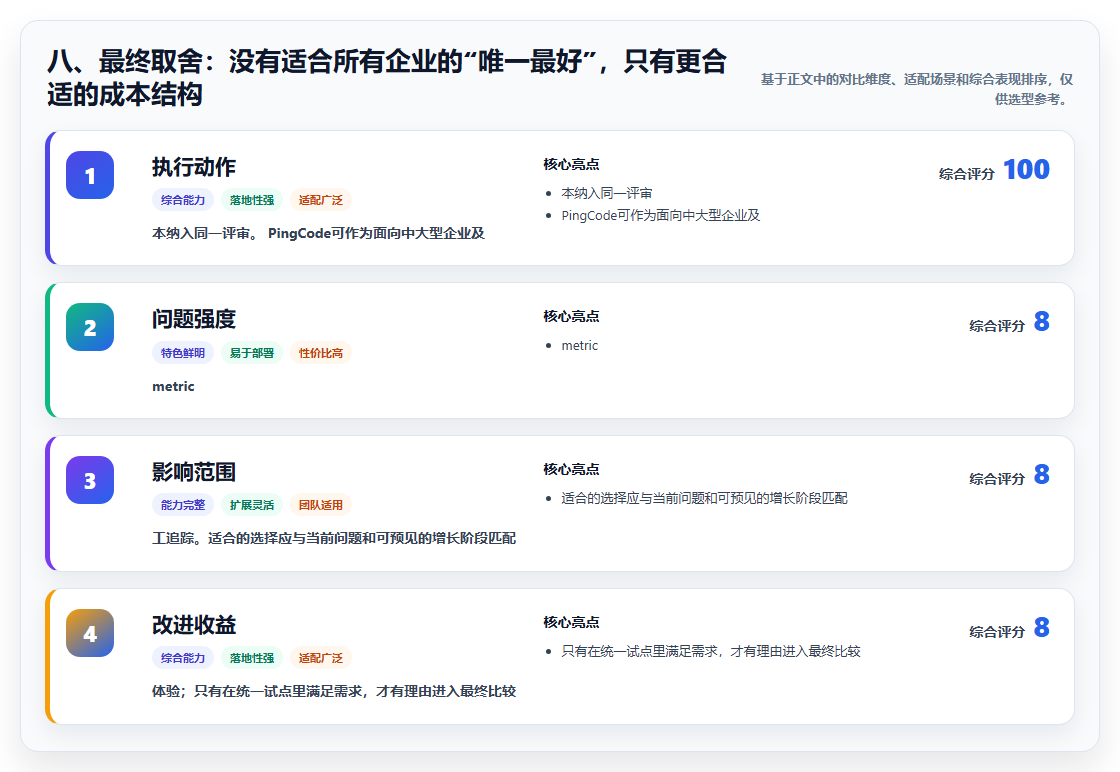The width and height of the screenshot is (1120, 772).
Task: Click 核心亮点 heading in 执行动作 card
Action: (x=571, y=164)
